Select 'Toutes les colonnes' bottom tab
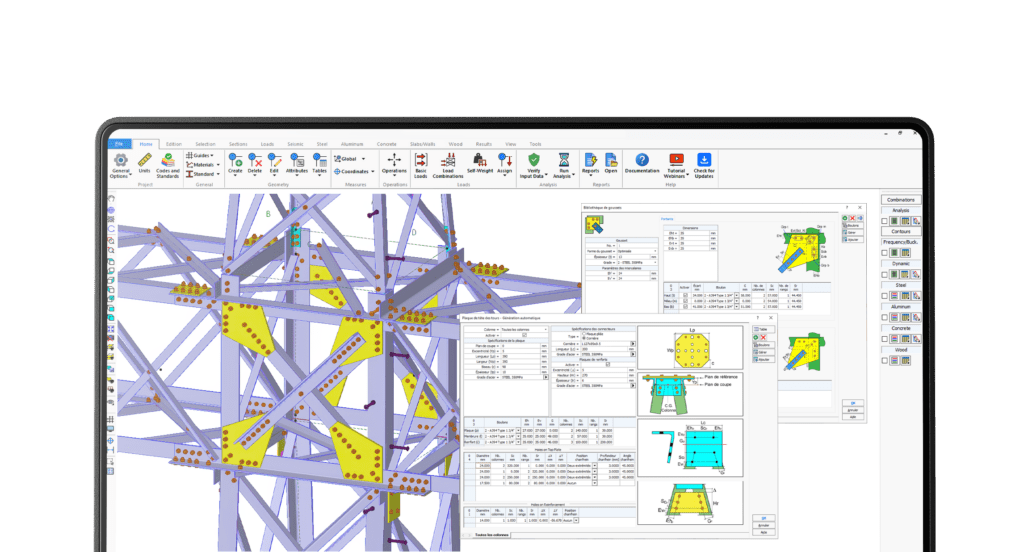 (492, 535)
